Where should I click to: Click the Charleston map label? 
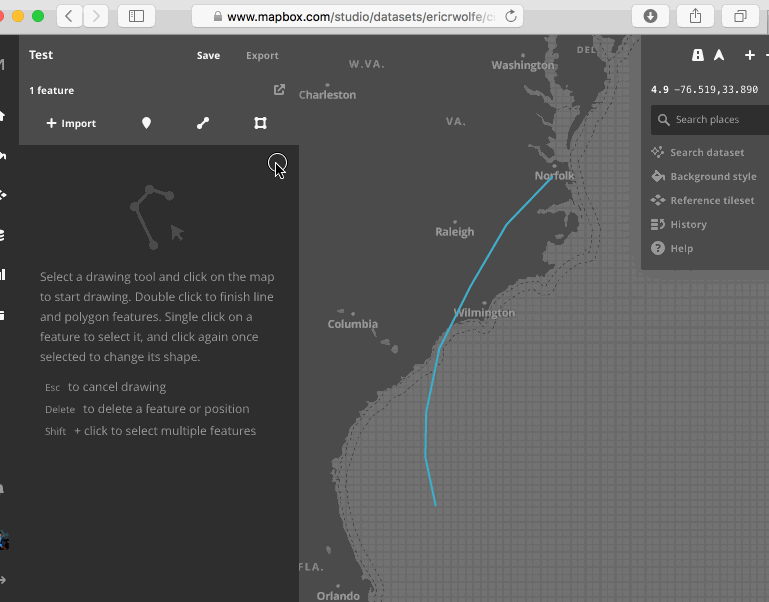[x=327, y=95]
